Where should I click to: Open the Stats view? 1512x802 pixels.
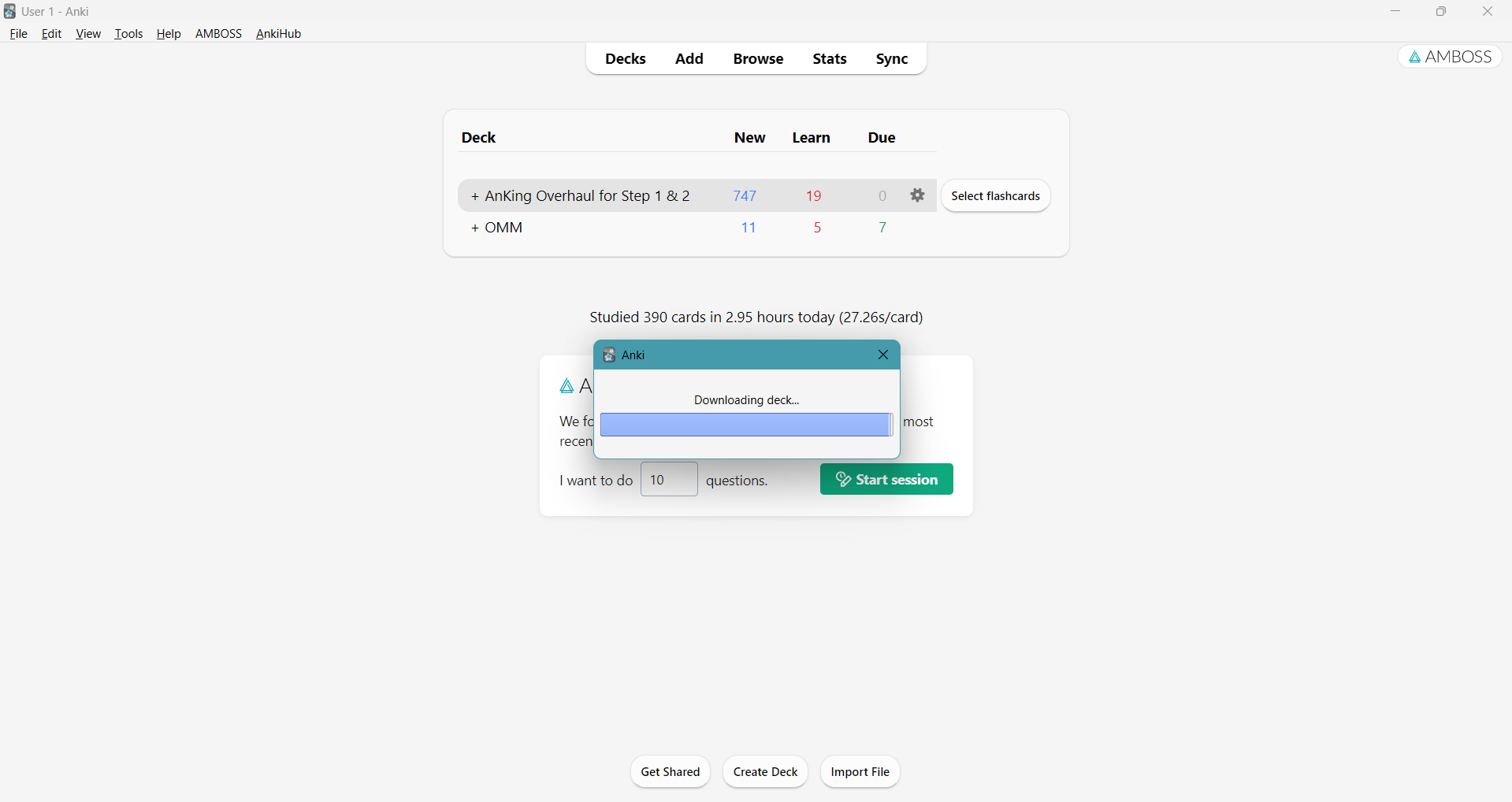tap(829, 59)
